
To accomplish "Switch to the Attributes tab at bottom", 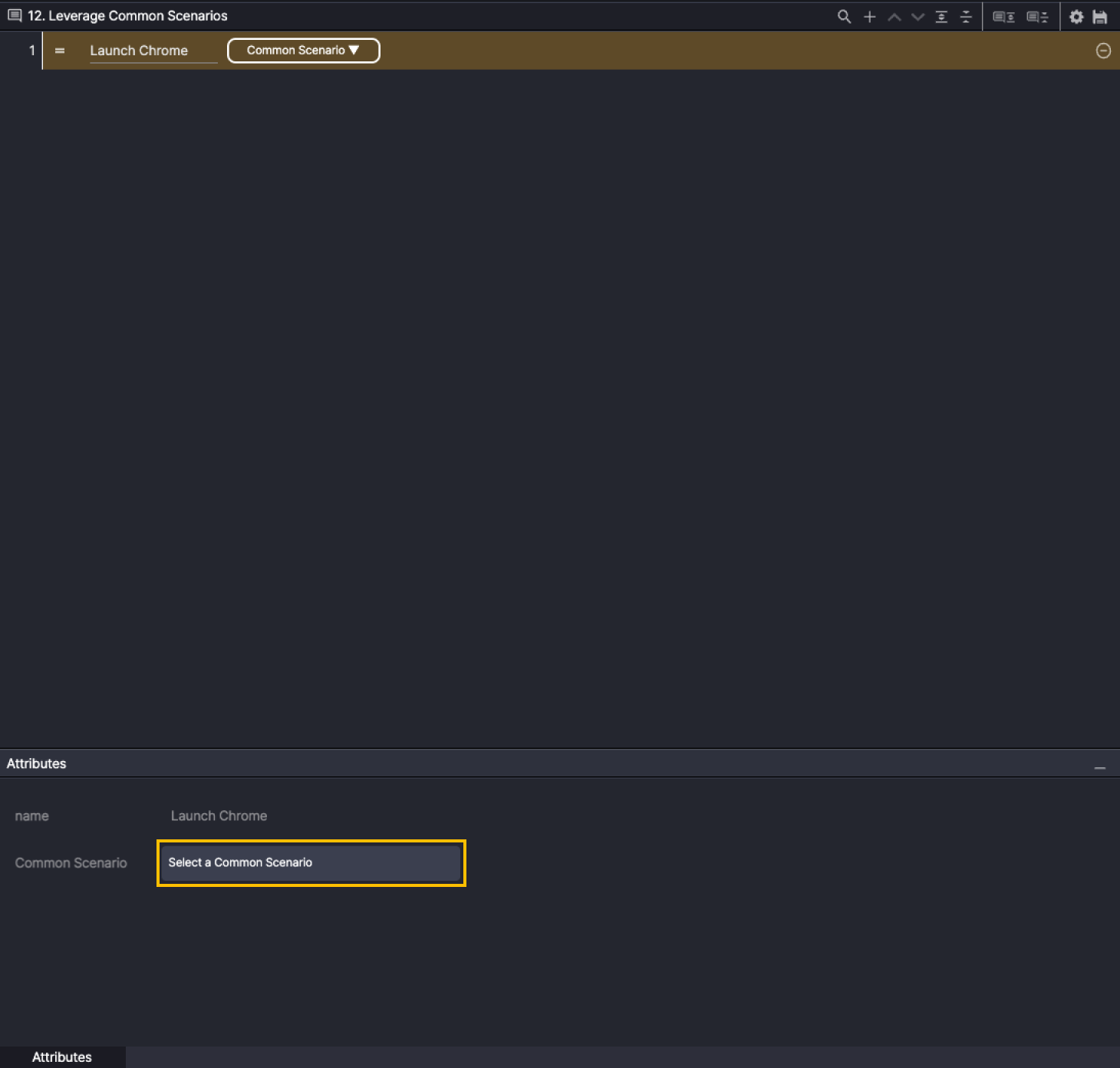I will point(62,1056).
